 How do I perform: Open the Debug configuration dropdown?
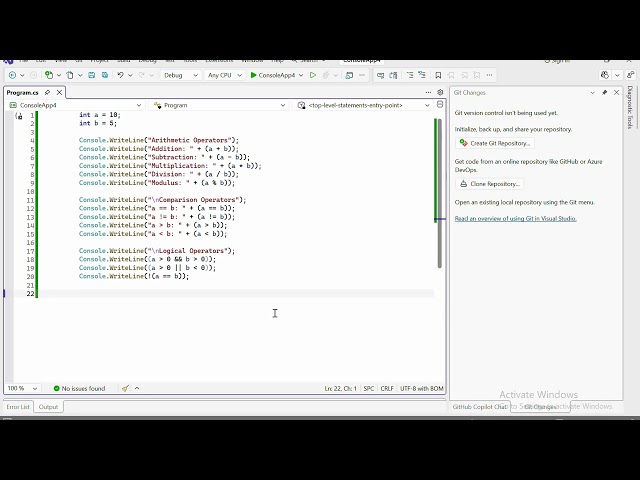coord(180,75)
